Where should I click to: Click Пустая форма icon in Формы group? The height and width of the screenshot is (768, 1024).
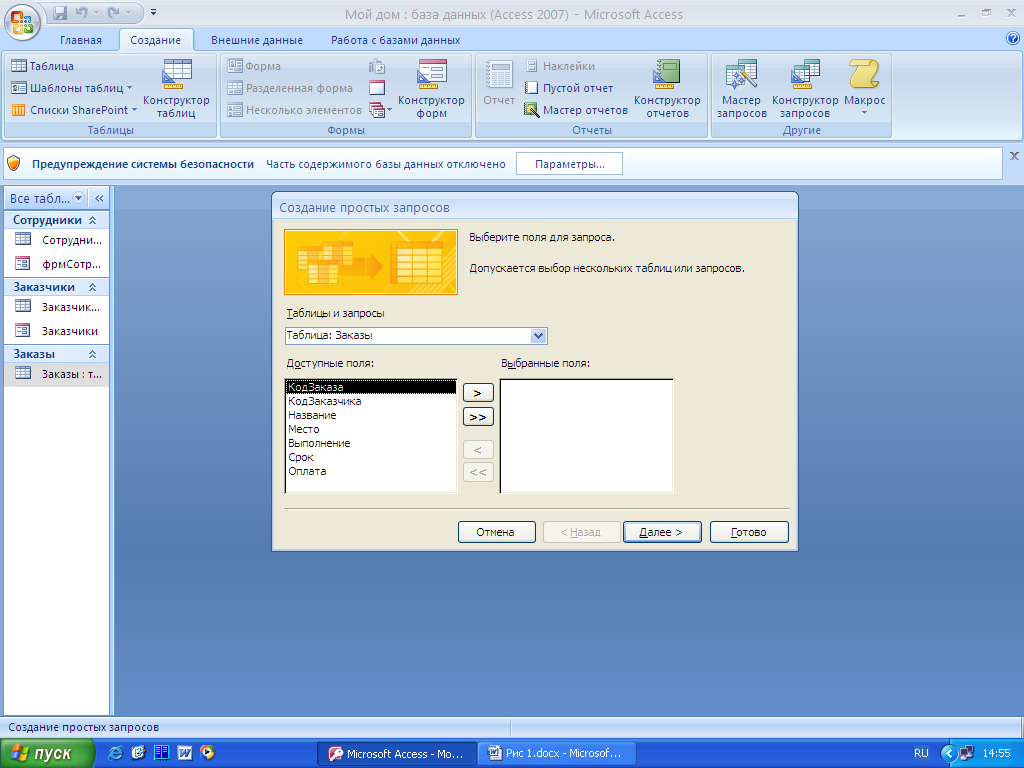pyautogui.click(x=377, y=88)
